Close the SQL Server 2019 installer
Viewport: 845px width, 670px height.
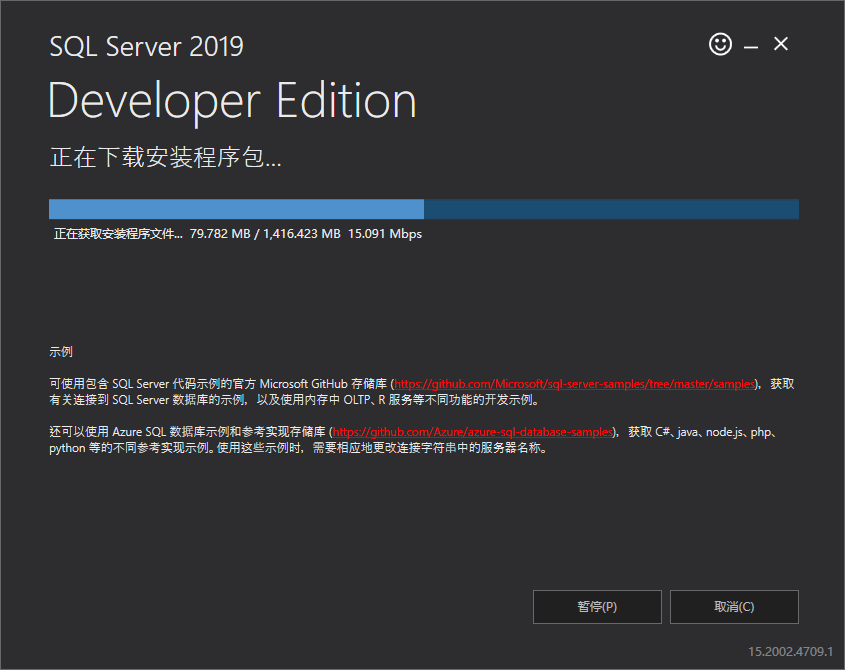(x=781, y=44)
